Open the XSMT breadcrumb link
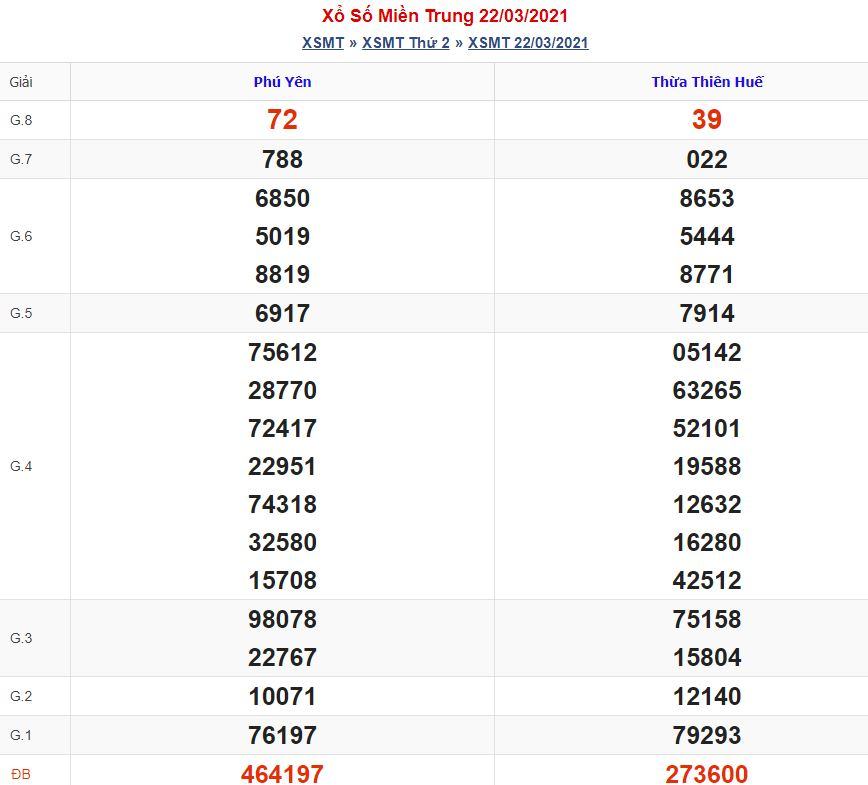 pyautogui.click(x=323, y=43)
